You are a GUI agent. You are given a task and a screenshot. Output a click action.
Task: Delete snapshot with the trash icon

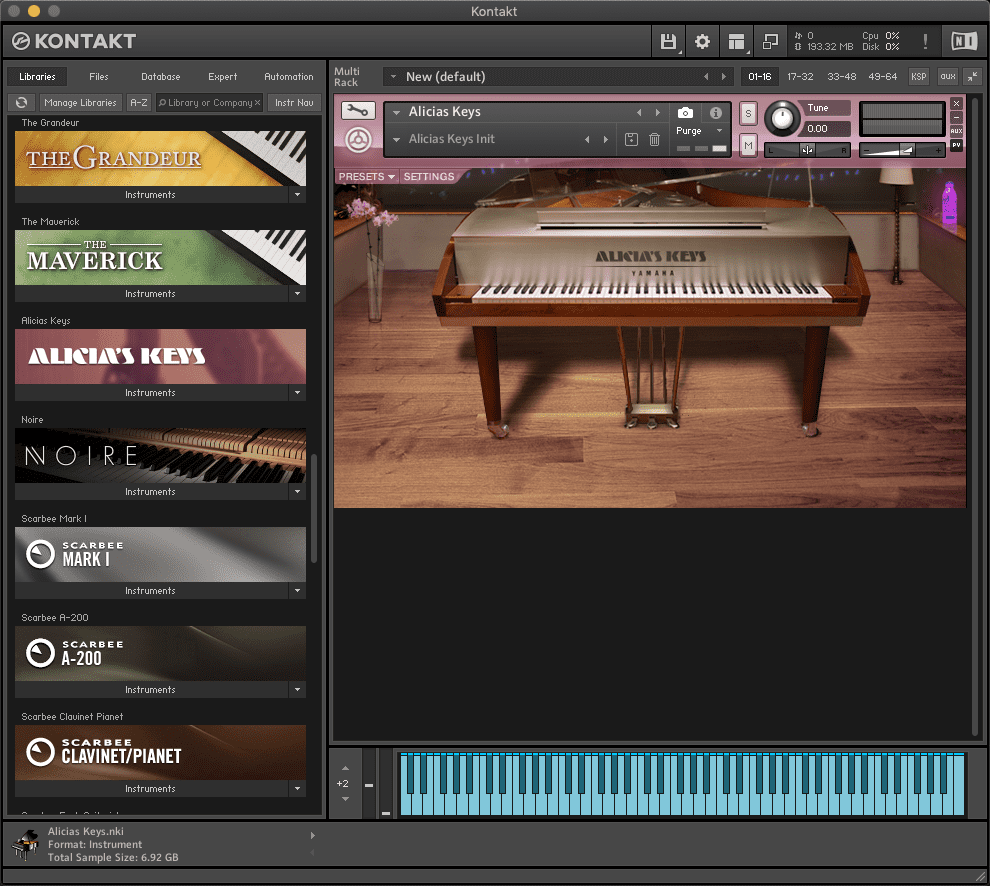point(654,140)
